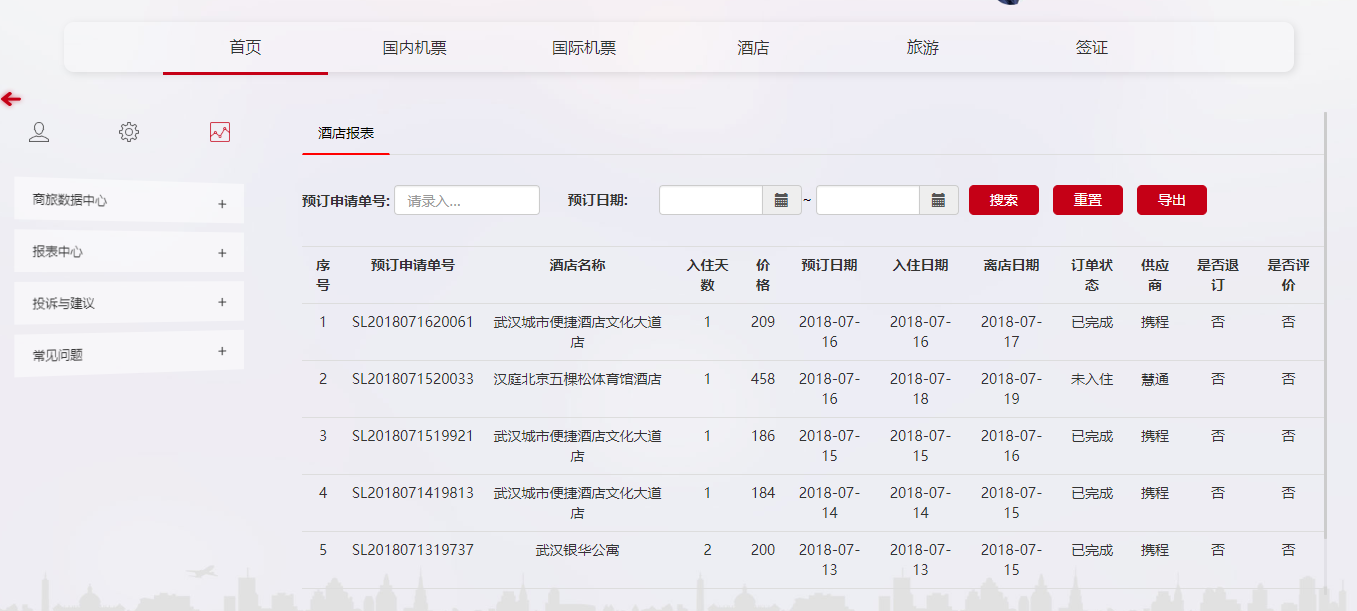
Task: Click the 订单状态 column header
Action: pos(1092,275)
